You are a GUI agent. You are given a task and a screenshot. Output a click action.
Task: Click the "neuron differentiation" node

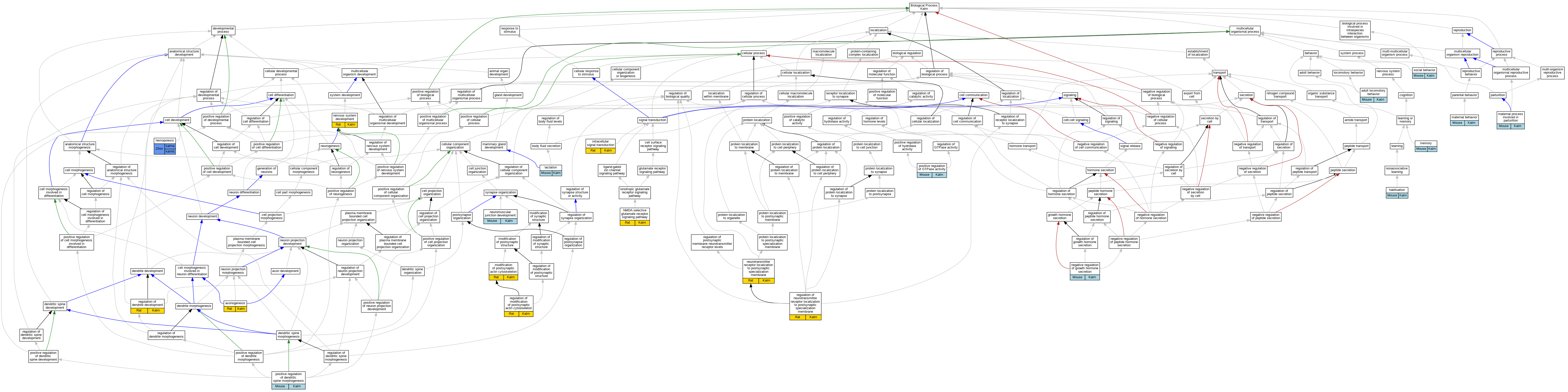[244, 192]
